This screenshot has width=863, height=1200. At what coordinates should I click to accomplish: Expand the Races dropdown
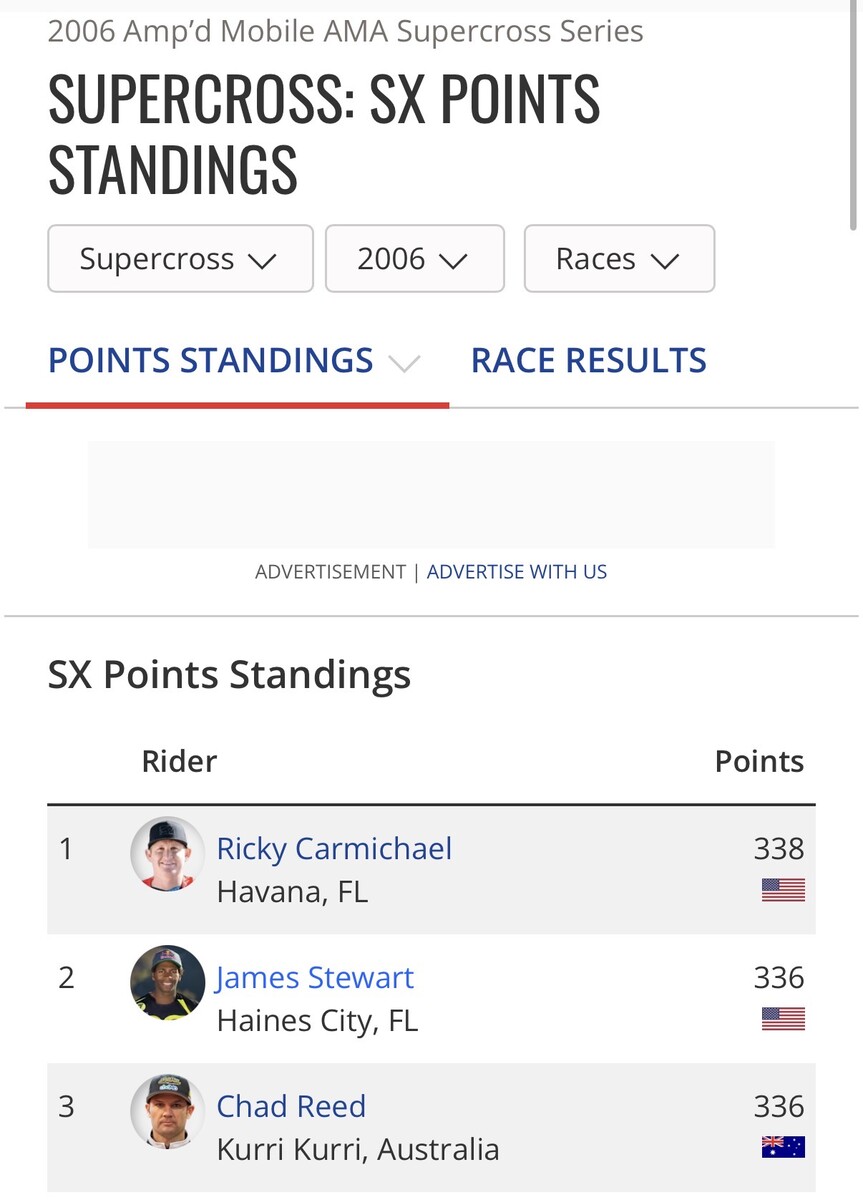click(618, 259)
